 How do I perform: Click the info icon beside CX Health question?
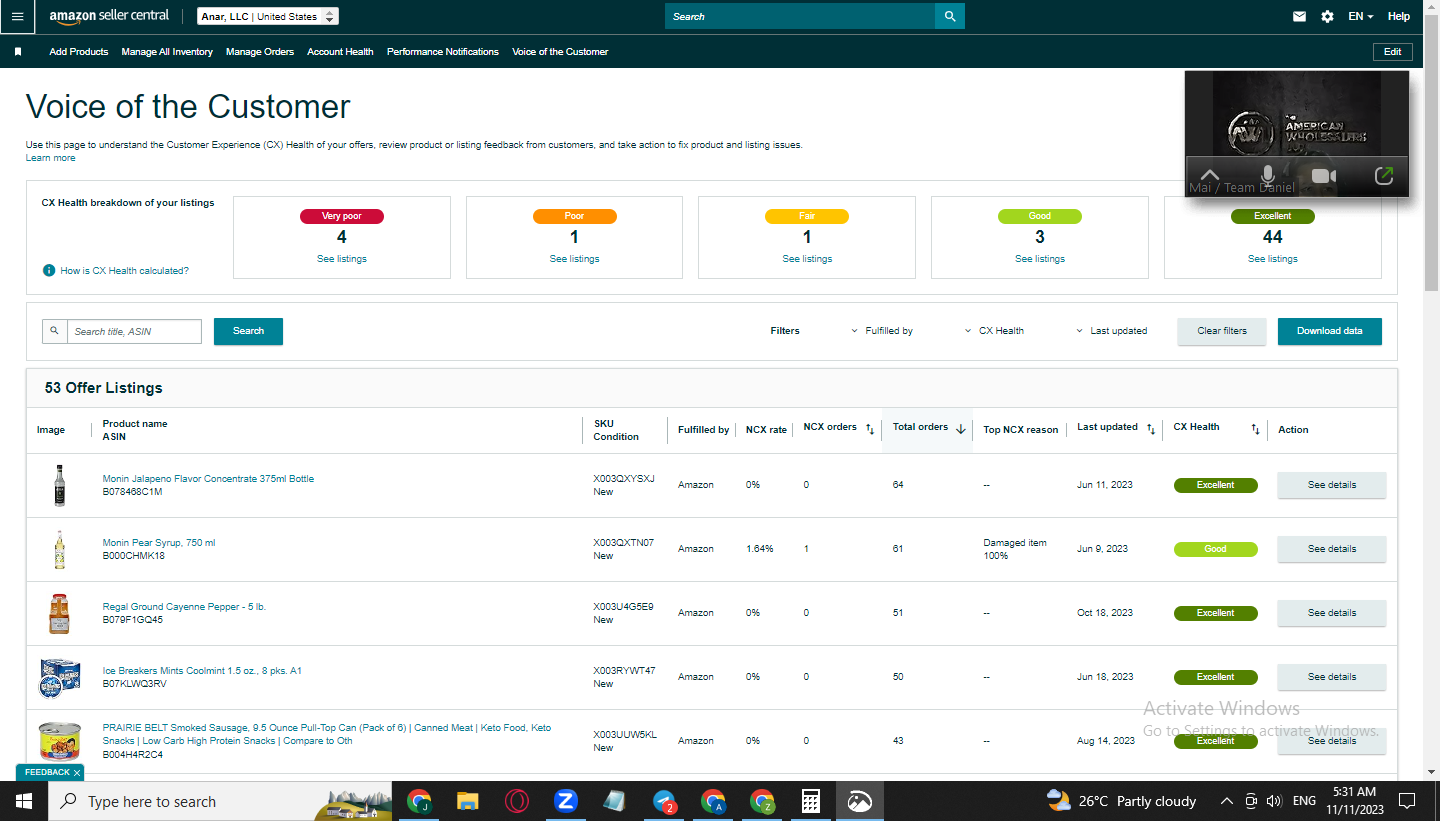tap(49, 271)
